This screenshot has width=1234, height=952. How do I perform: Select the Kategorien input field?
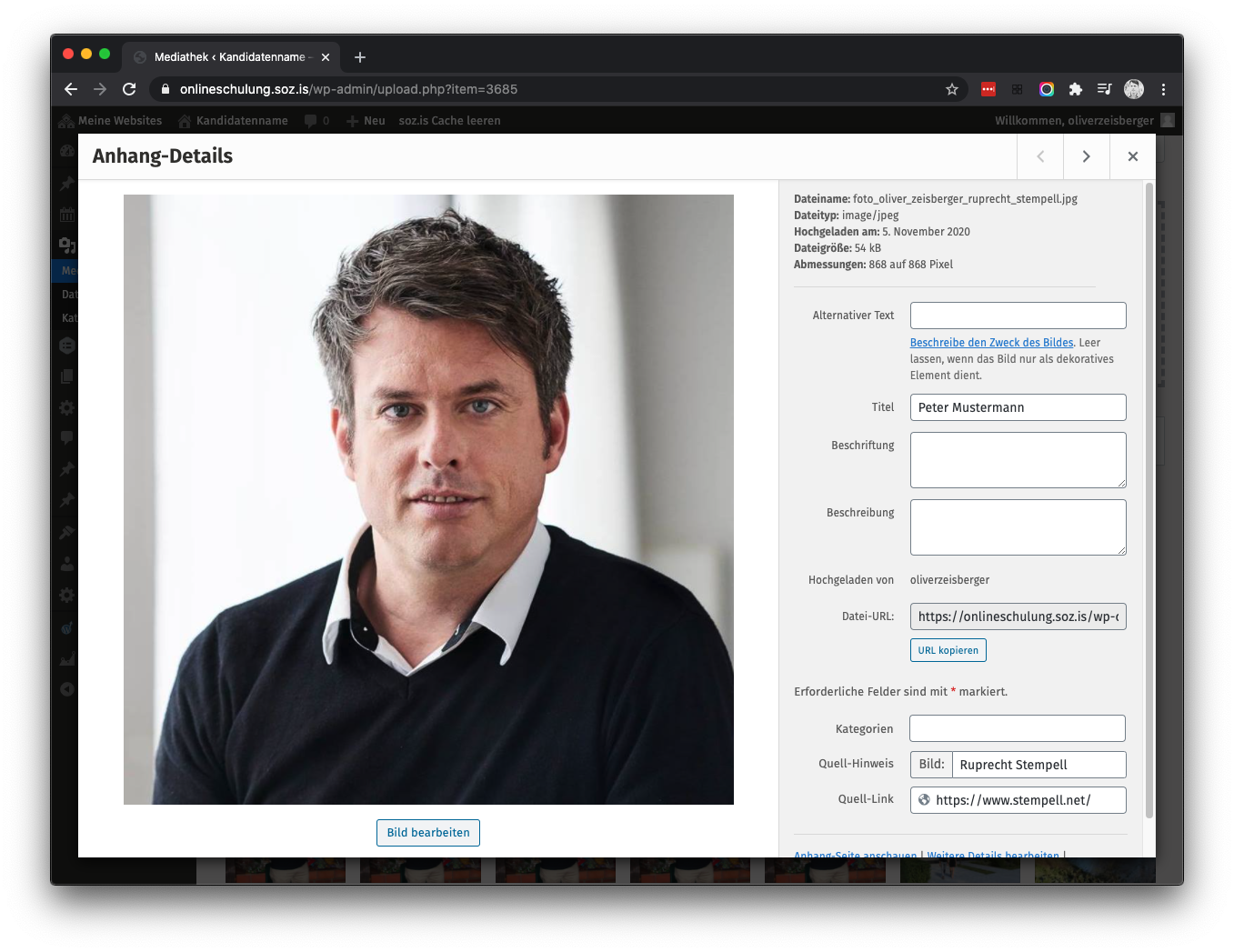point(1017,728)
